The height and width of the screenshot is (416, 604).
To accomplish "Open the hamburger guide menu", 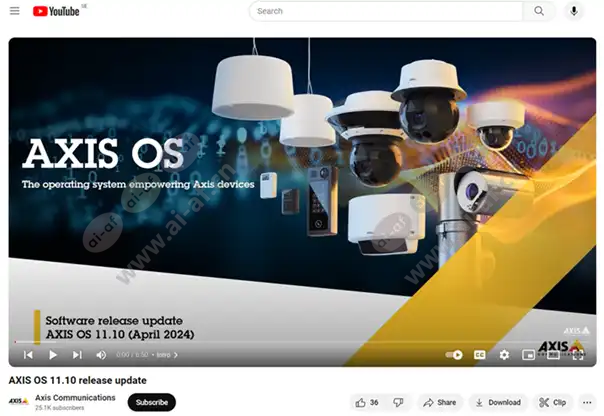I will [x=15, y=11].
